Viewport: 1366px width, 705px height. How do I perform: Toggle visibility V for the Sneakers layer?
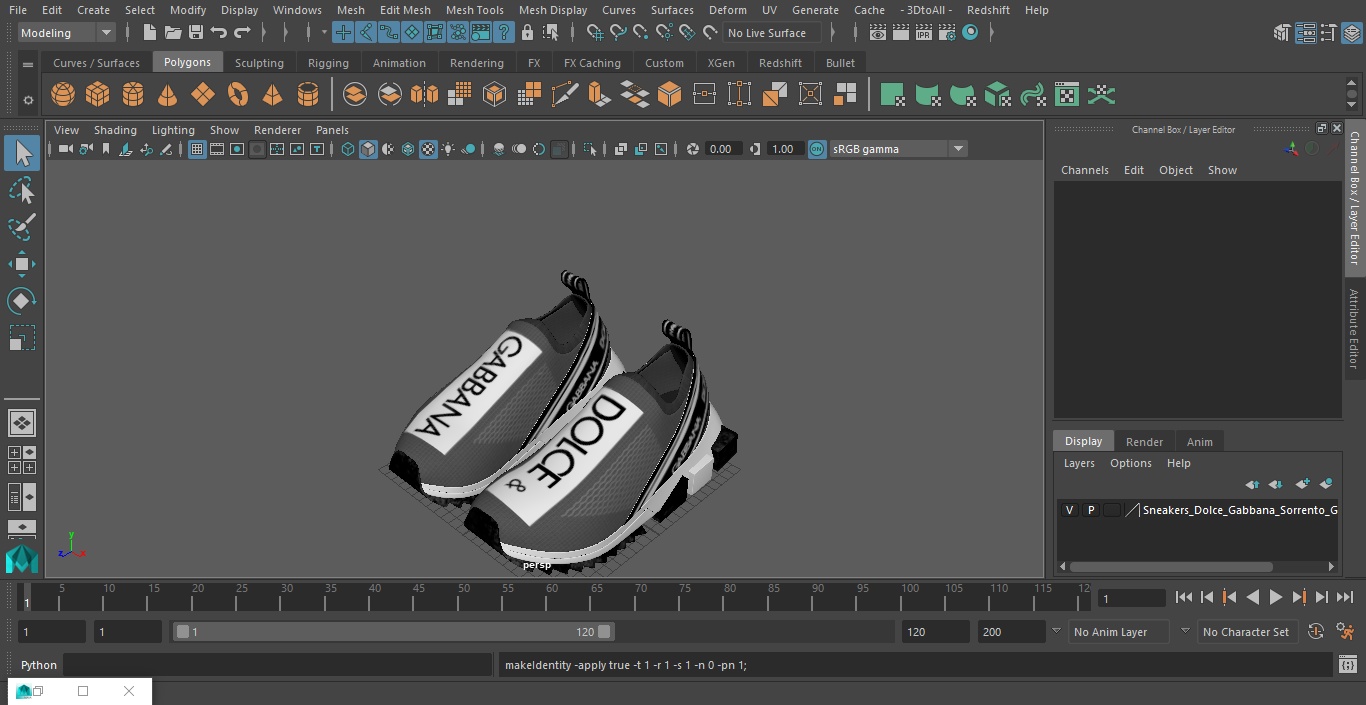[1069, 510]
